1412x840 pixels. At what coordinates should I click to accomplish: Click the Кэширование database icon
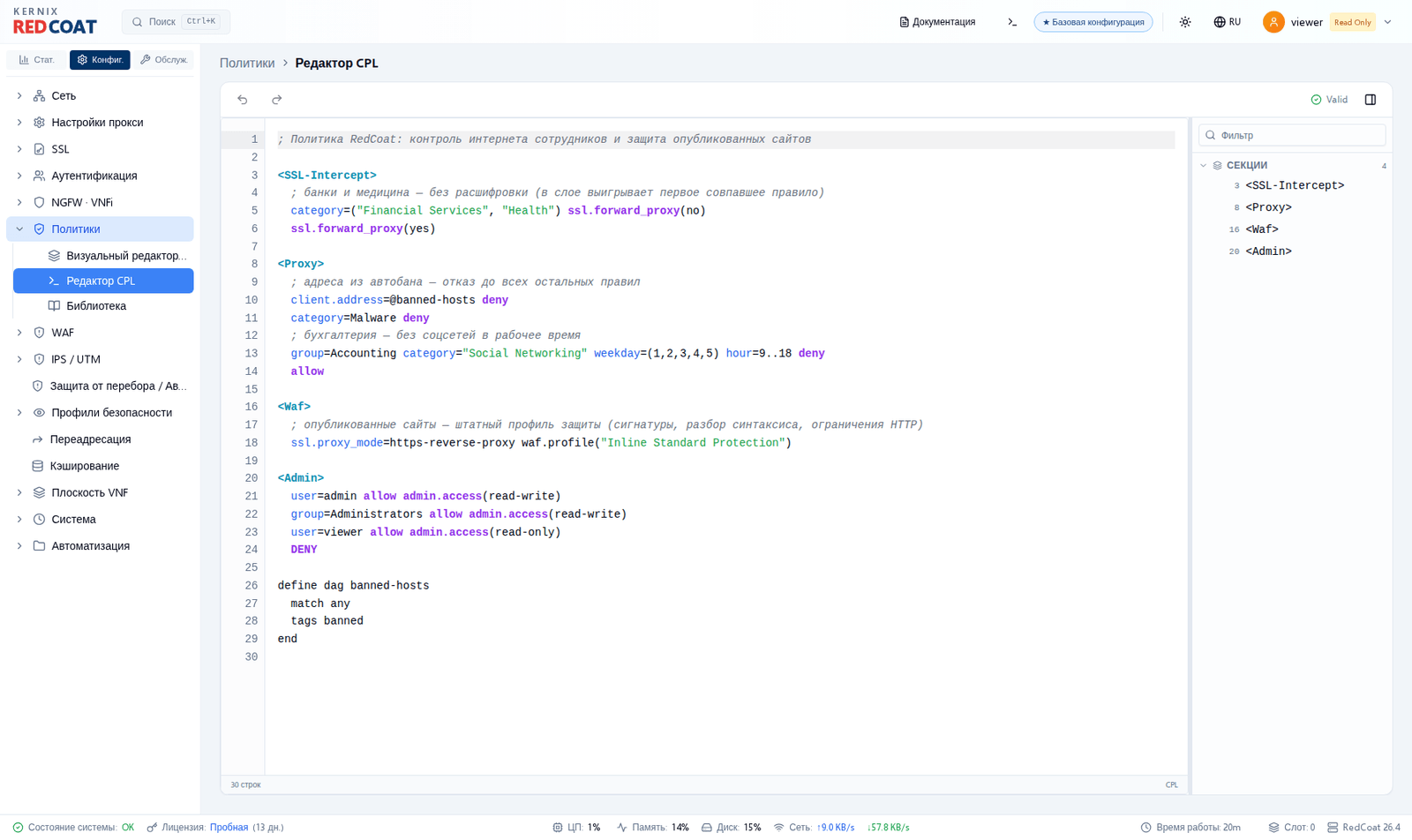tap(37, 466)
